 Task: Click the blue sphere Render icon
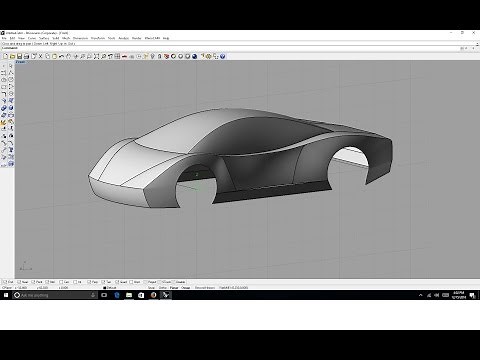coord(195,56)
